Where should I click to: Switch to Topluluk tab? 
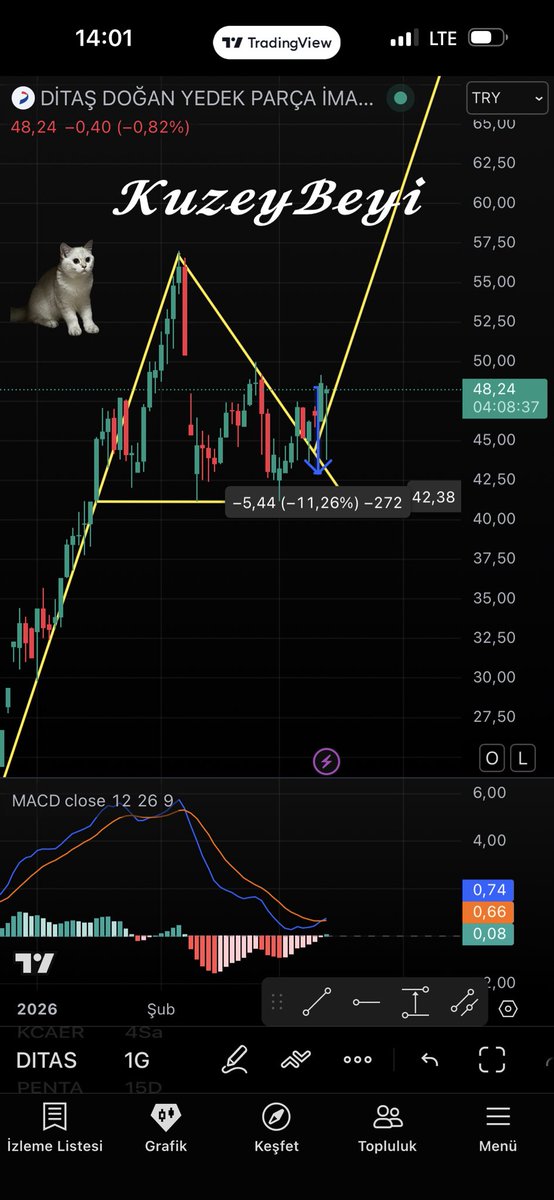tap(387, 1128)
